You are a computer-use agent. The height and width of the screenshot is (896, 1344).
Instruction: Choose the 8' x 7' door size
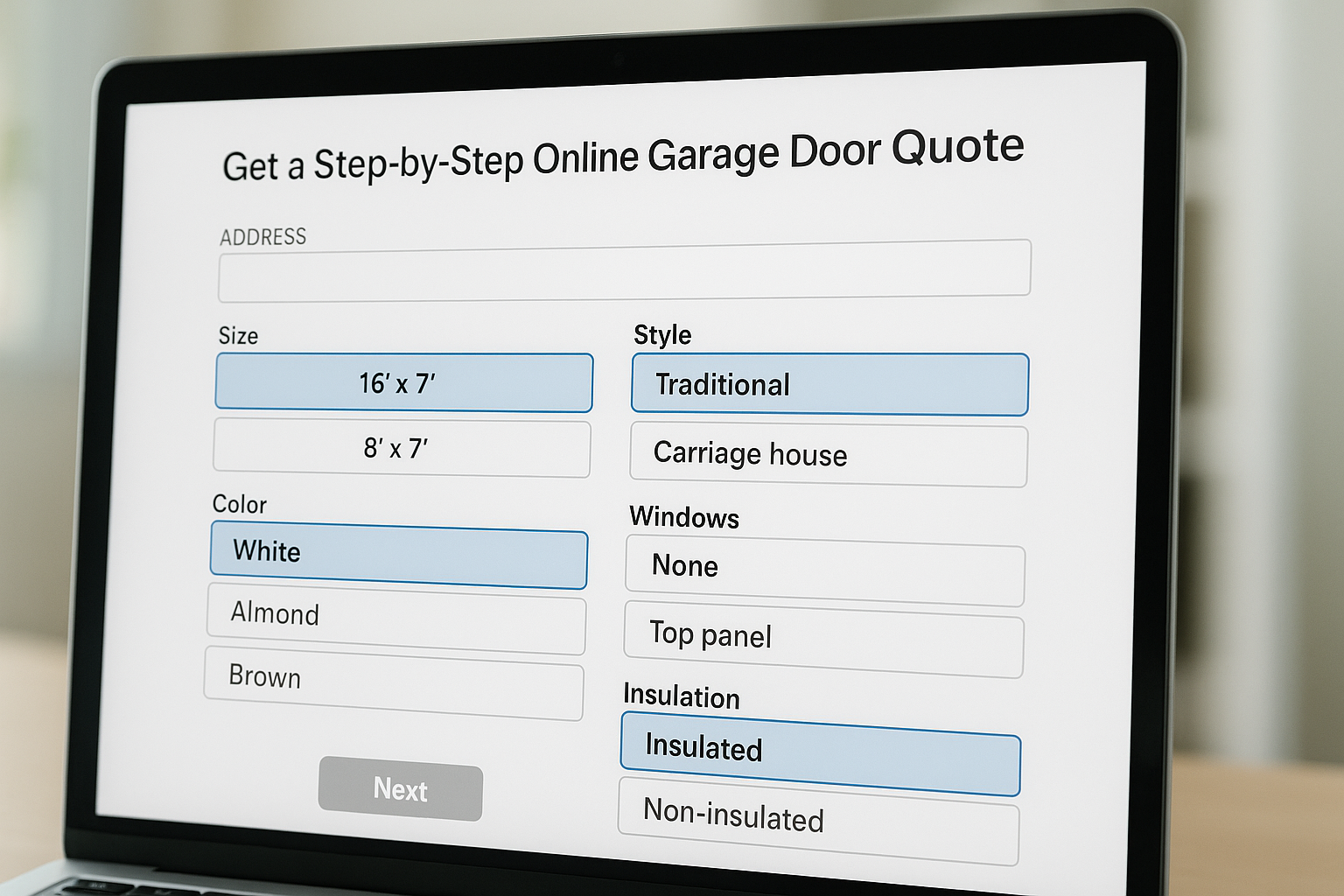pyautogui.click(x=402, y=449)
